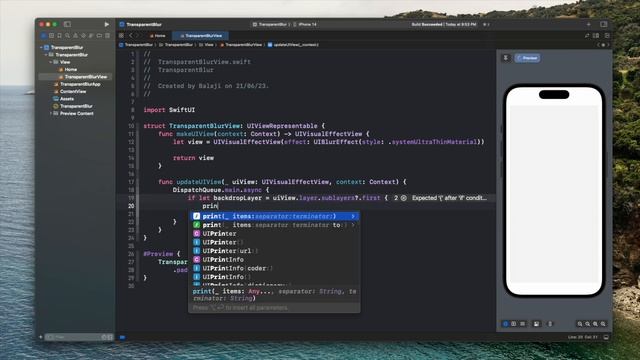The image size is (640, 360).
Task: Open the find navigator magnifier icon
Action: (x=67, y=36)
